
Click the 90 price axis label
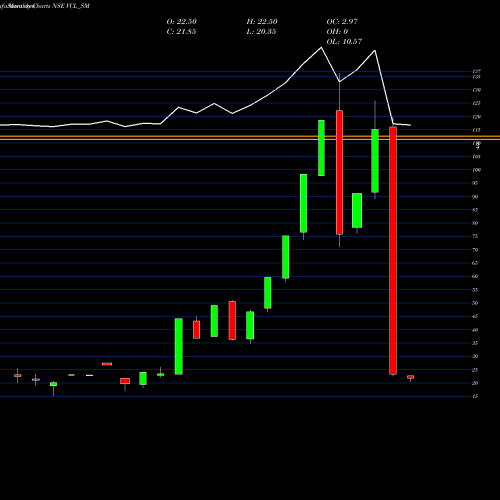475,197
